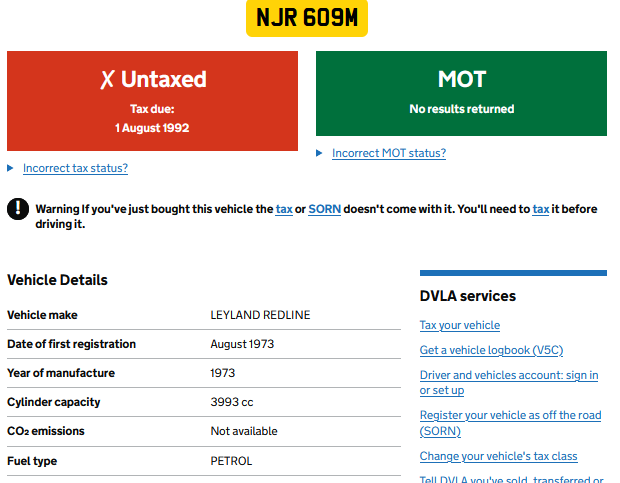Screen dimensions: 620x483
Task: Click the 'Tax due:' label in red panel
Action: tap(152, 109)
